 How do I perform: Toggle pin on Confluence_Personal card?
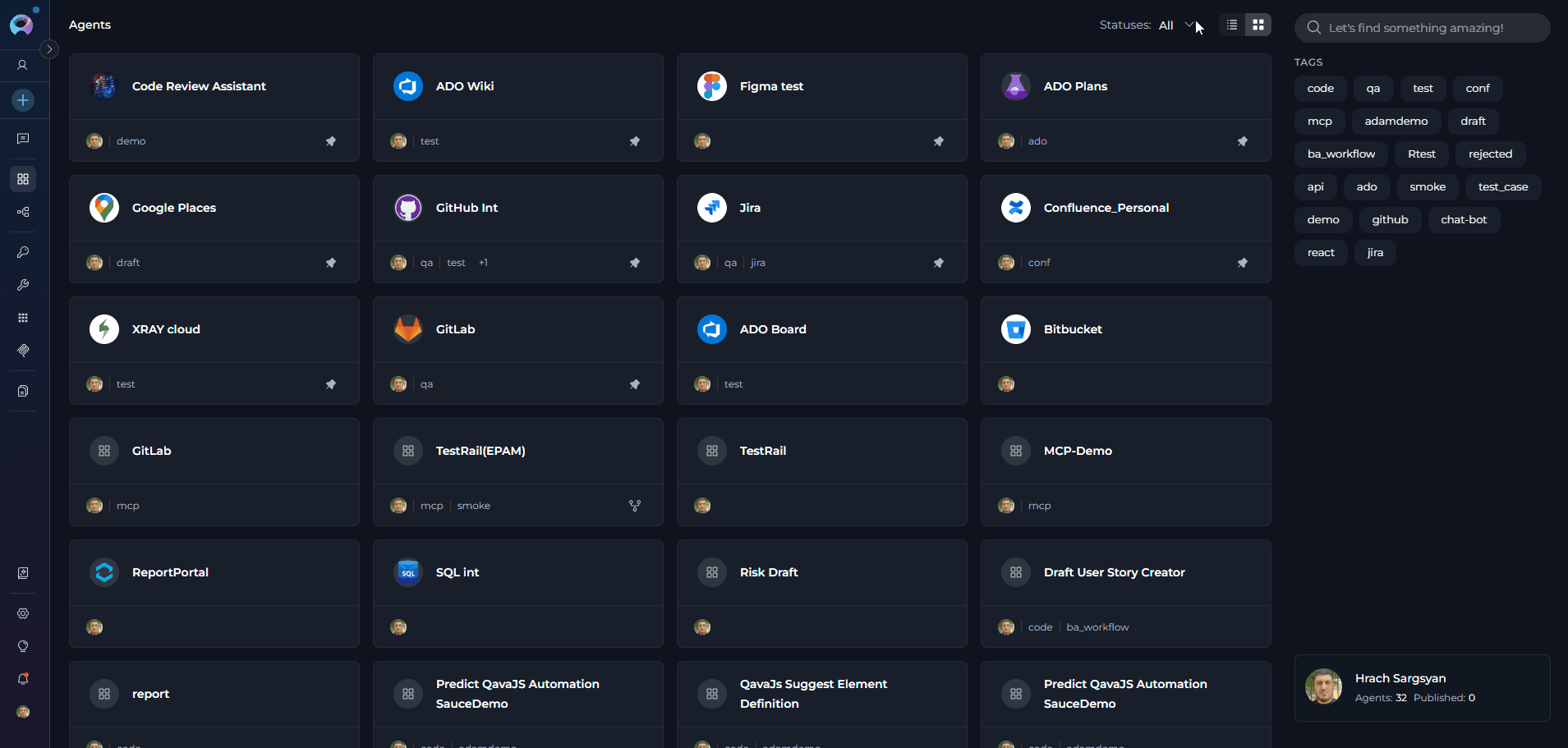tap(1242, 263)
